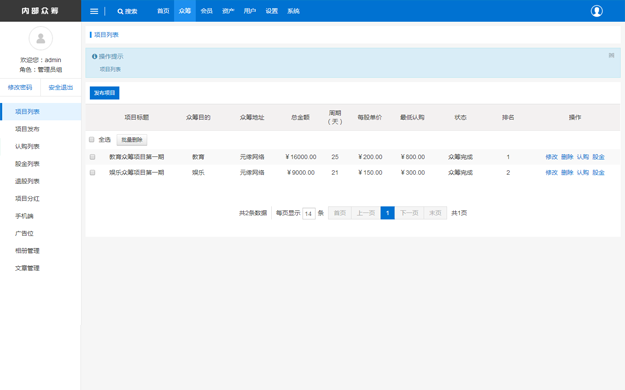Check the 教育众筹项目第一期 row checkbox
Screen dimensions: 625x390
[x=92, y=157]
